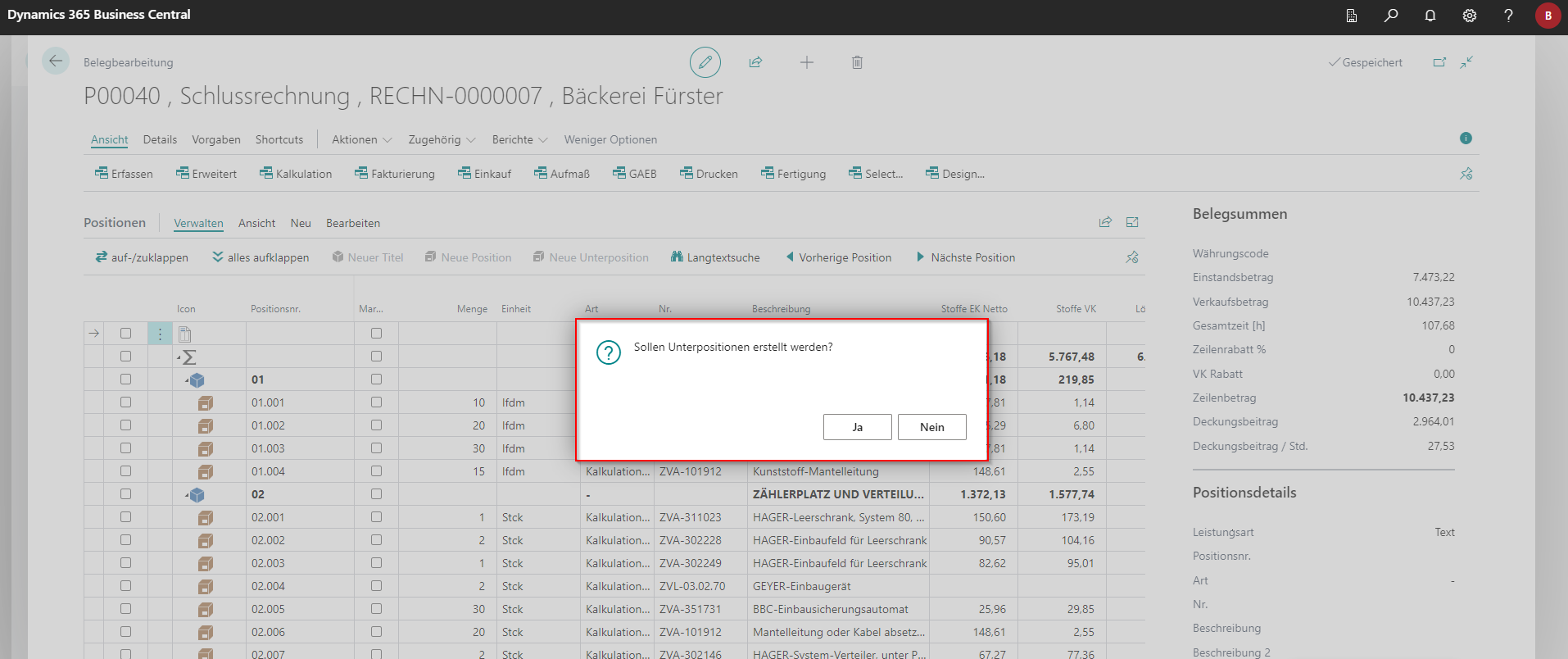The height and width of the screenshot is (659, 1568).
Task: Switch to the Vorgaben tab
Action: 216,139
